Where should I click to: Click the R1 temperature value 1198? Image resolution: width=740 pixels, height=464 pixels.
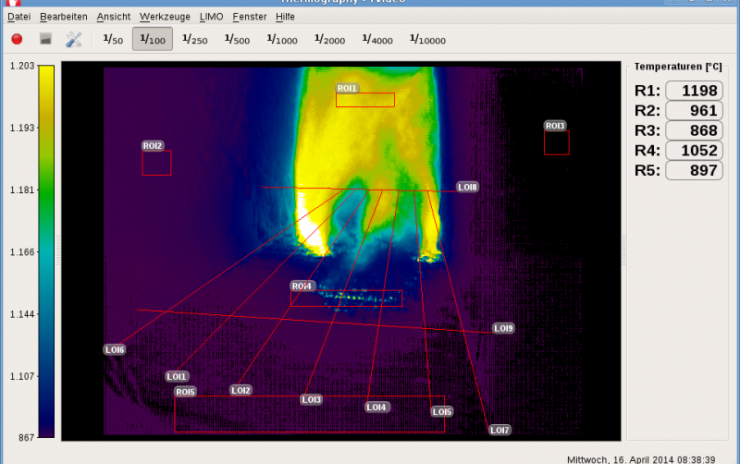pos(694,90)
